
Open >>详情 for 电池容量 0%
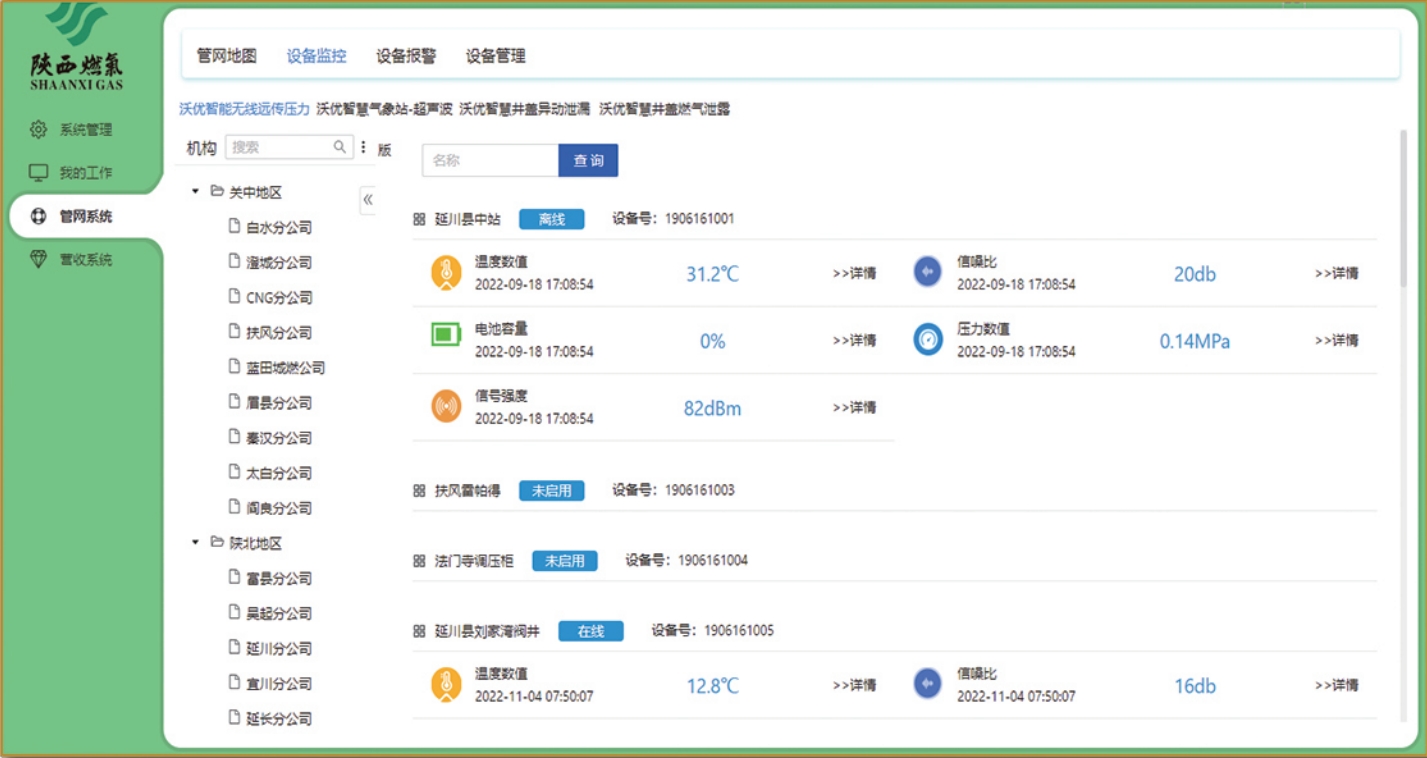(855, 340)
